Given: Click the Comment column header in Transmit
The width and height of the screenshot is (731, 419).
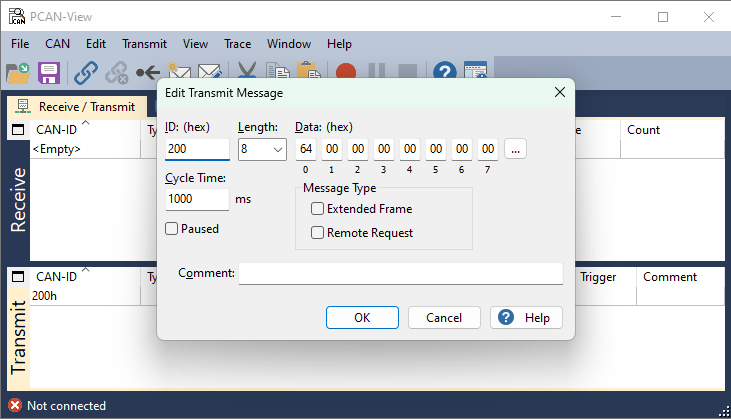Looking at the screenshot, I should [x=680, y=277].
